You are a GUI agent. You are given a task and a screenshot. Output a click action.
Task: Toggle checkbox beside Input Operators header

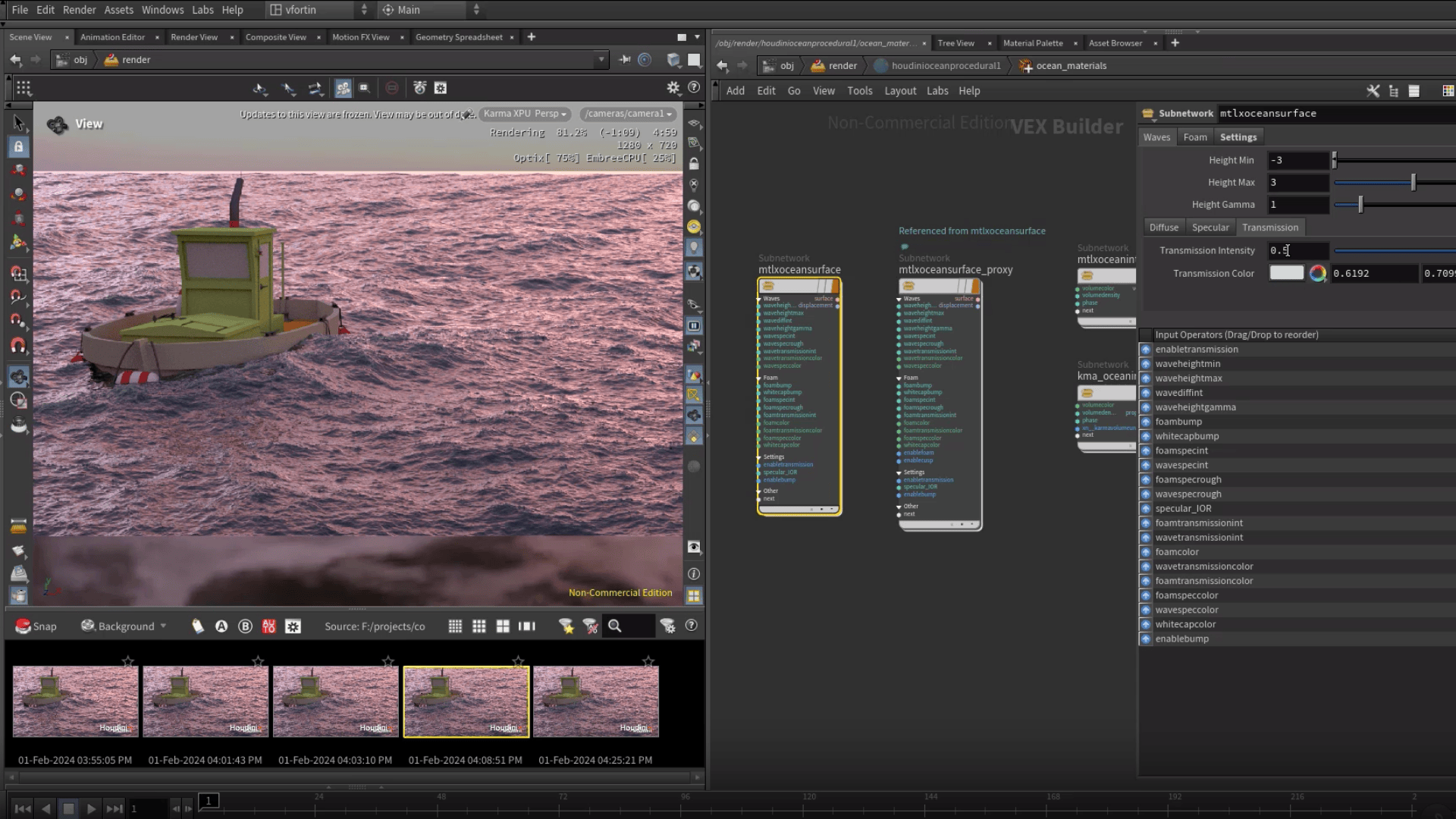tap(1146, 334)
